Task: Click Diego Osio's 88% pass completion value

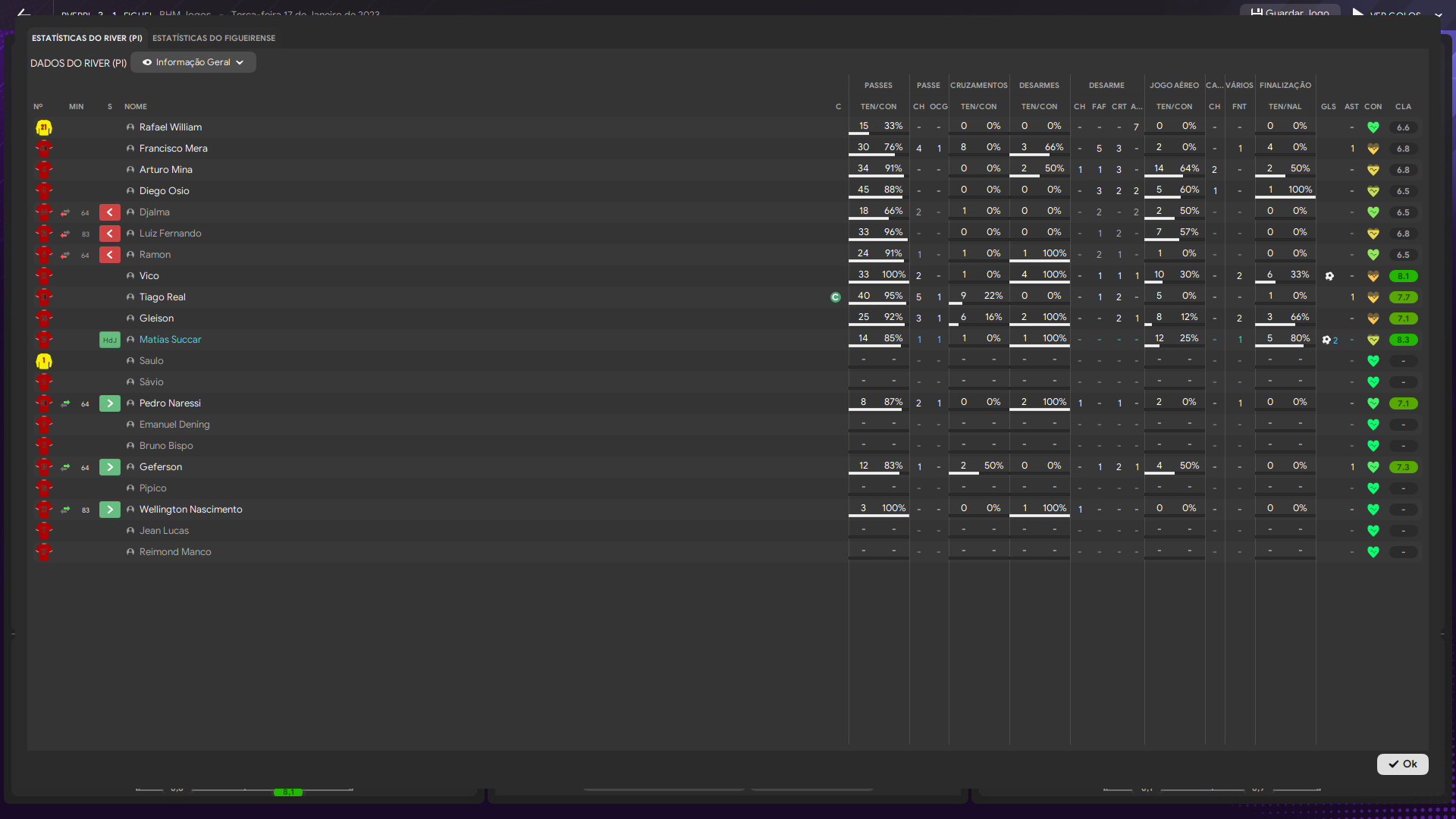Action: pos(893,190)
